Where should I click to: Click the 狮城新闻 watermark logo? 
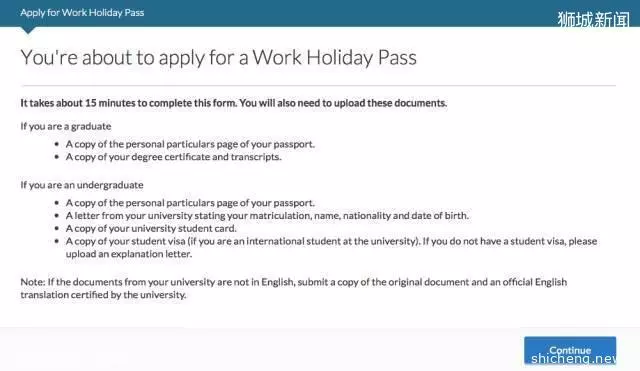[593, 19]
